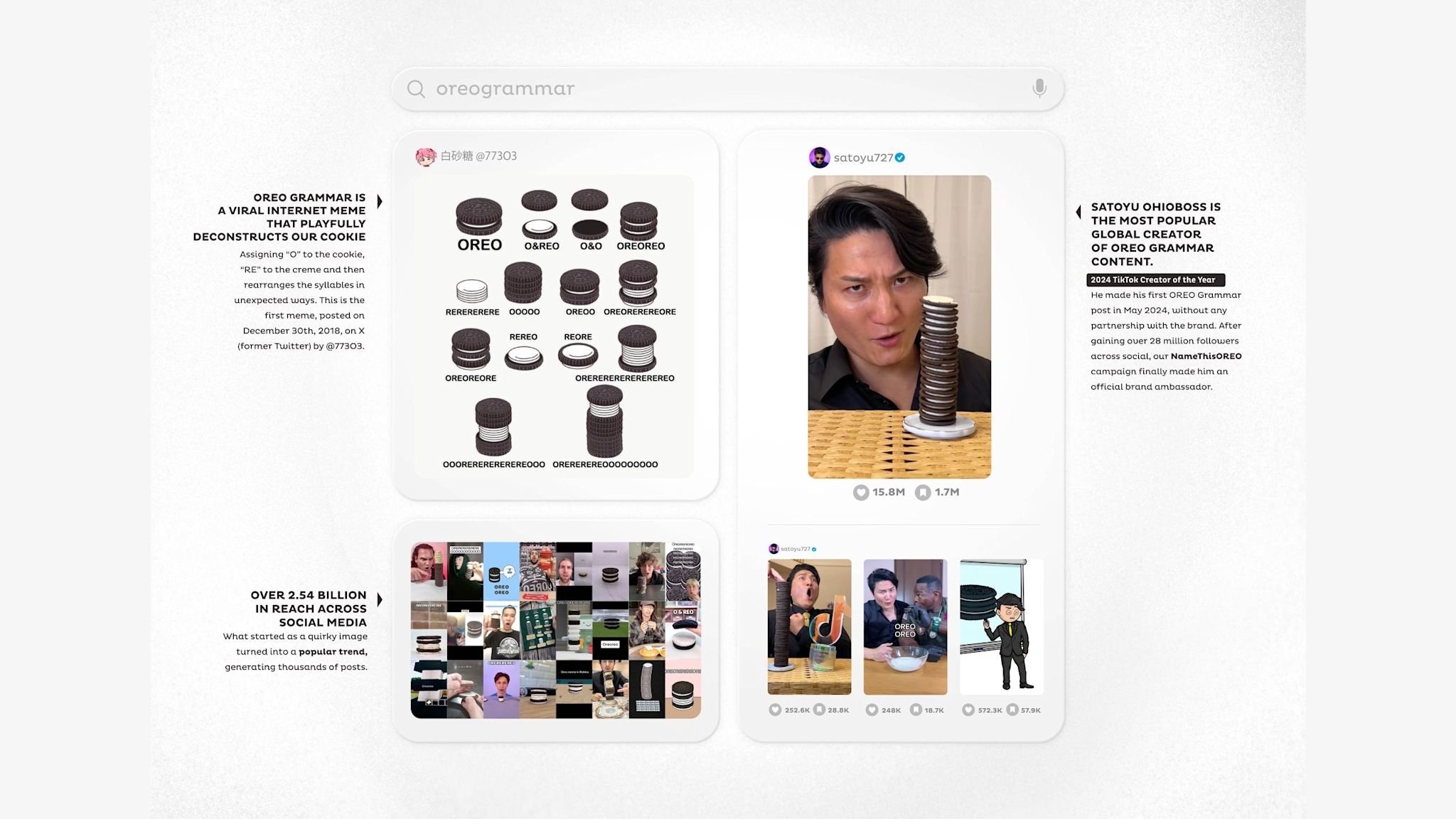Click the heart icon next to 252.6K
Screen dimensions: 1456x819
(775, 710)
